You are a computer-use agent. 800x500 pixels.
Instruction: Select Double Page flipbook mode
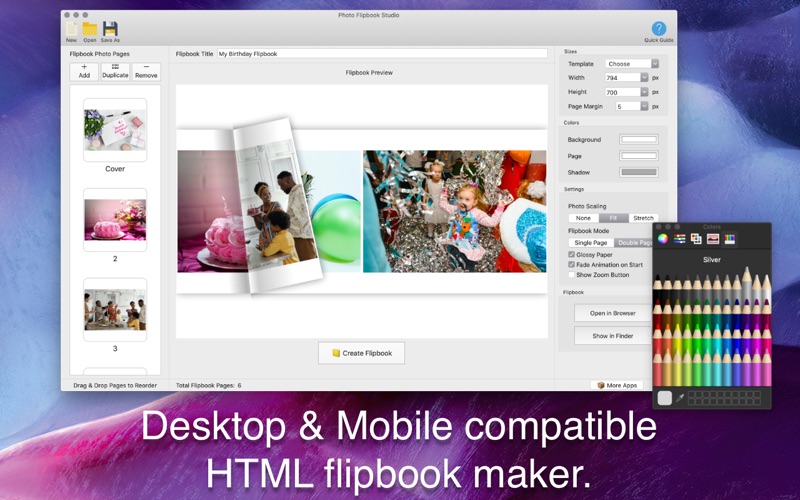pyautogui.click(x=634, y=243)
